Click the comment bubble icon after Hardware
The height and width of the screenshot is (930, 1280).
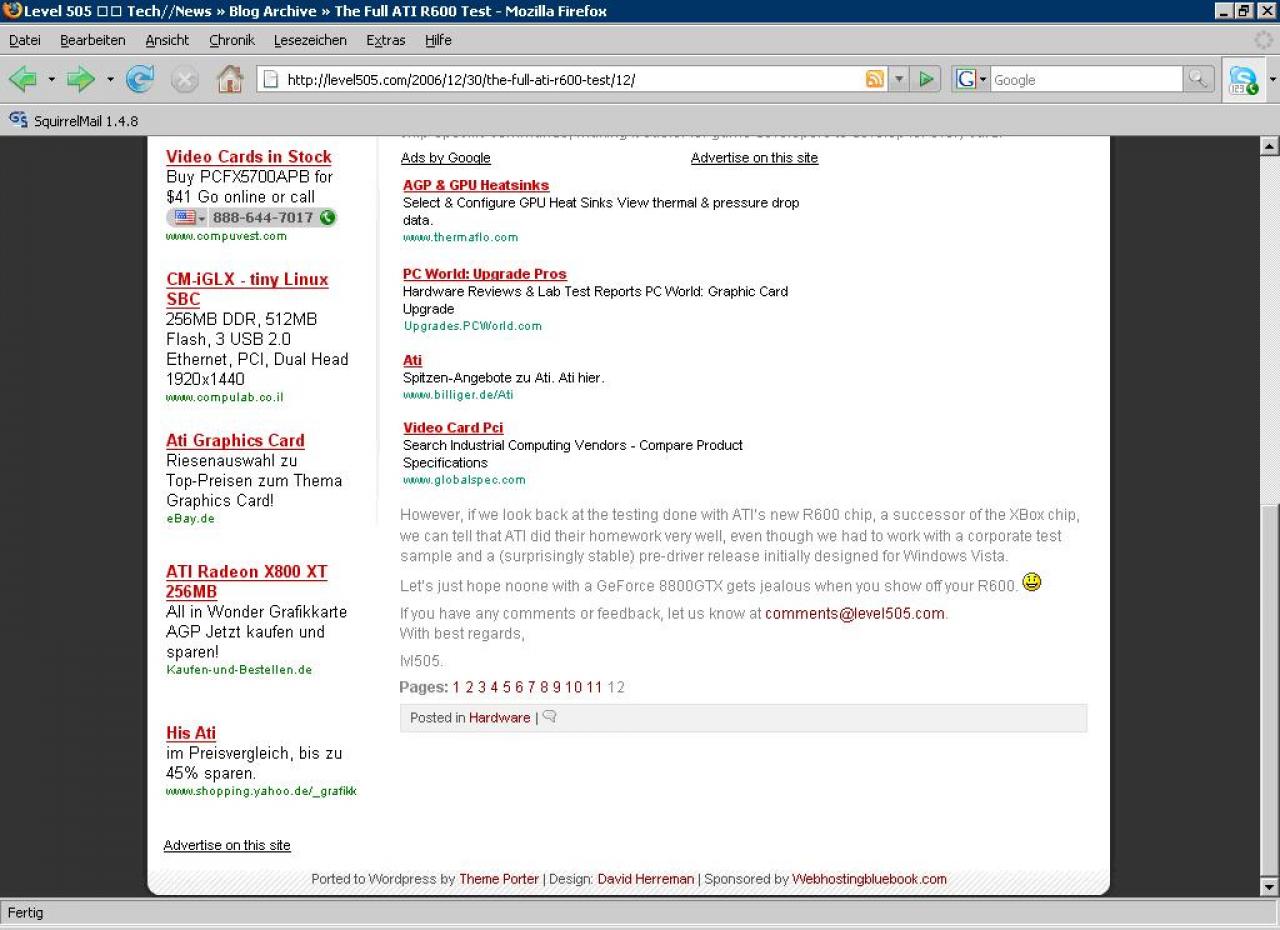[x=550, y=717]
